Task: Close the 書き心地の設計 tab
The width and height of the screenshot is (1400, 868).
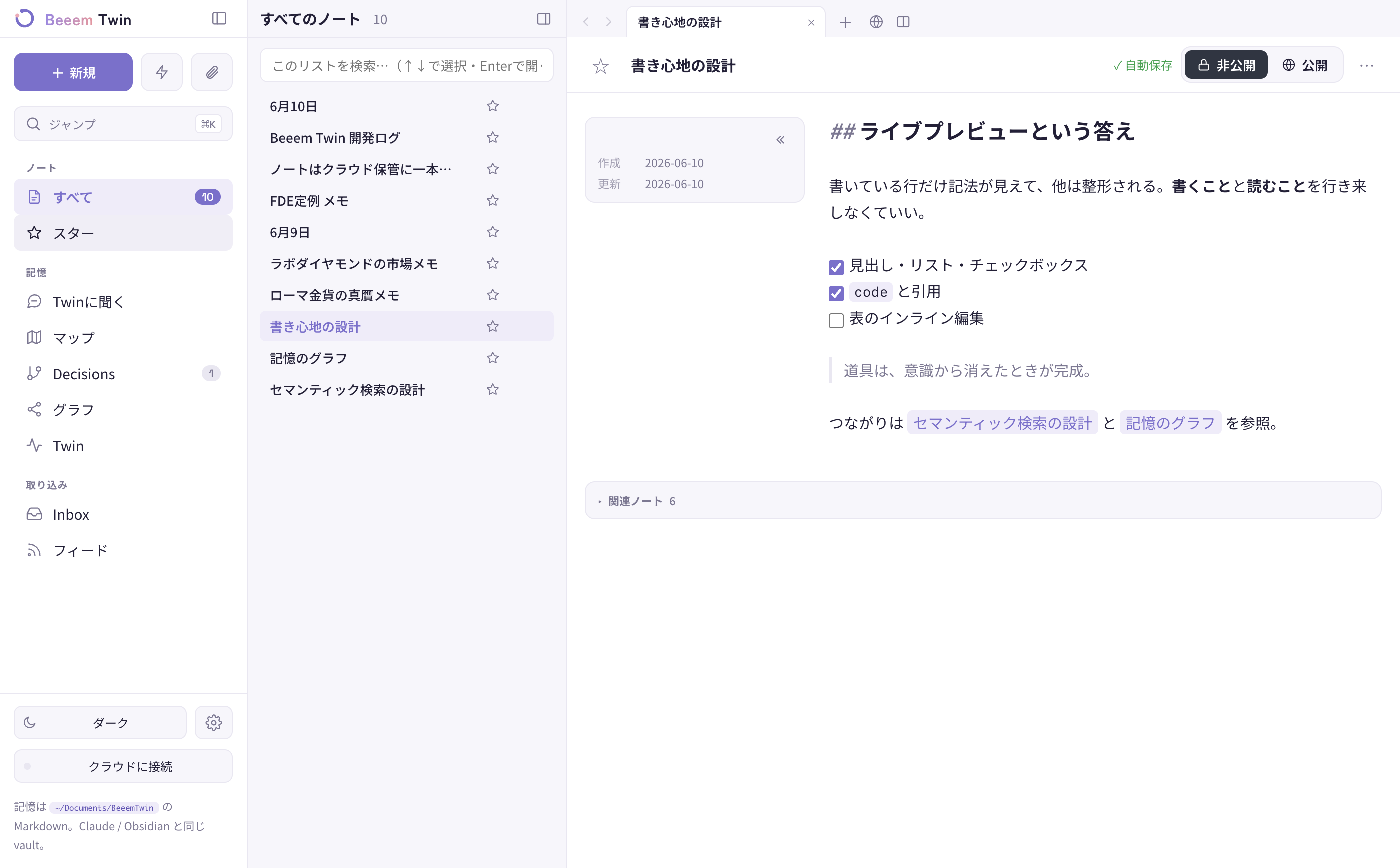Action: point(811,23)
